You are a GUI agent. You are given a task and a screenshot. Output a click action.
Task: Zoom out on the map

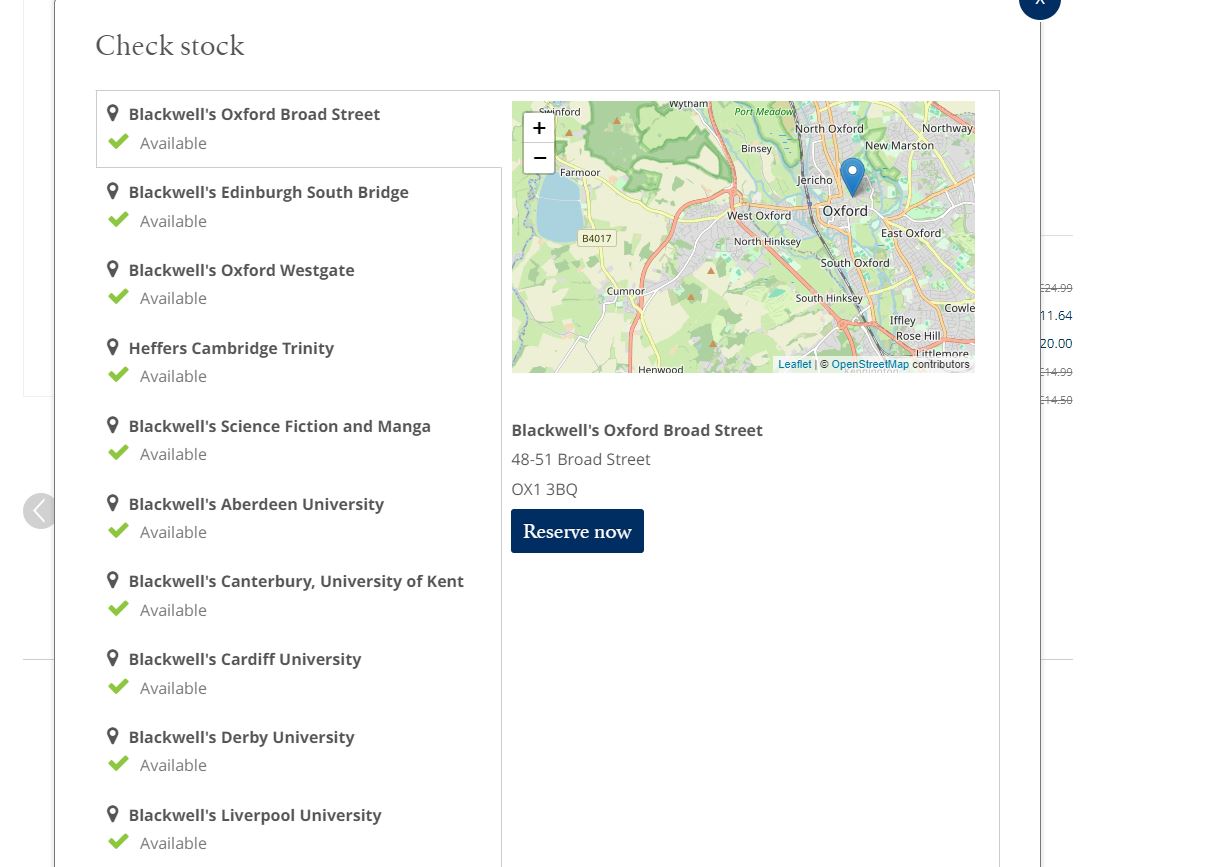pyautogui.click(x=539, y=158)
